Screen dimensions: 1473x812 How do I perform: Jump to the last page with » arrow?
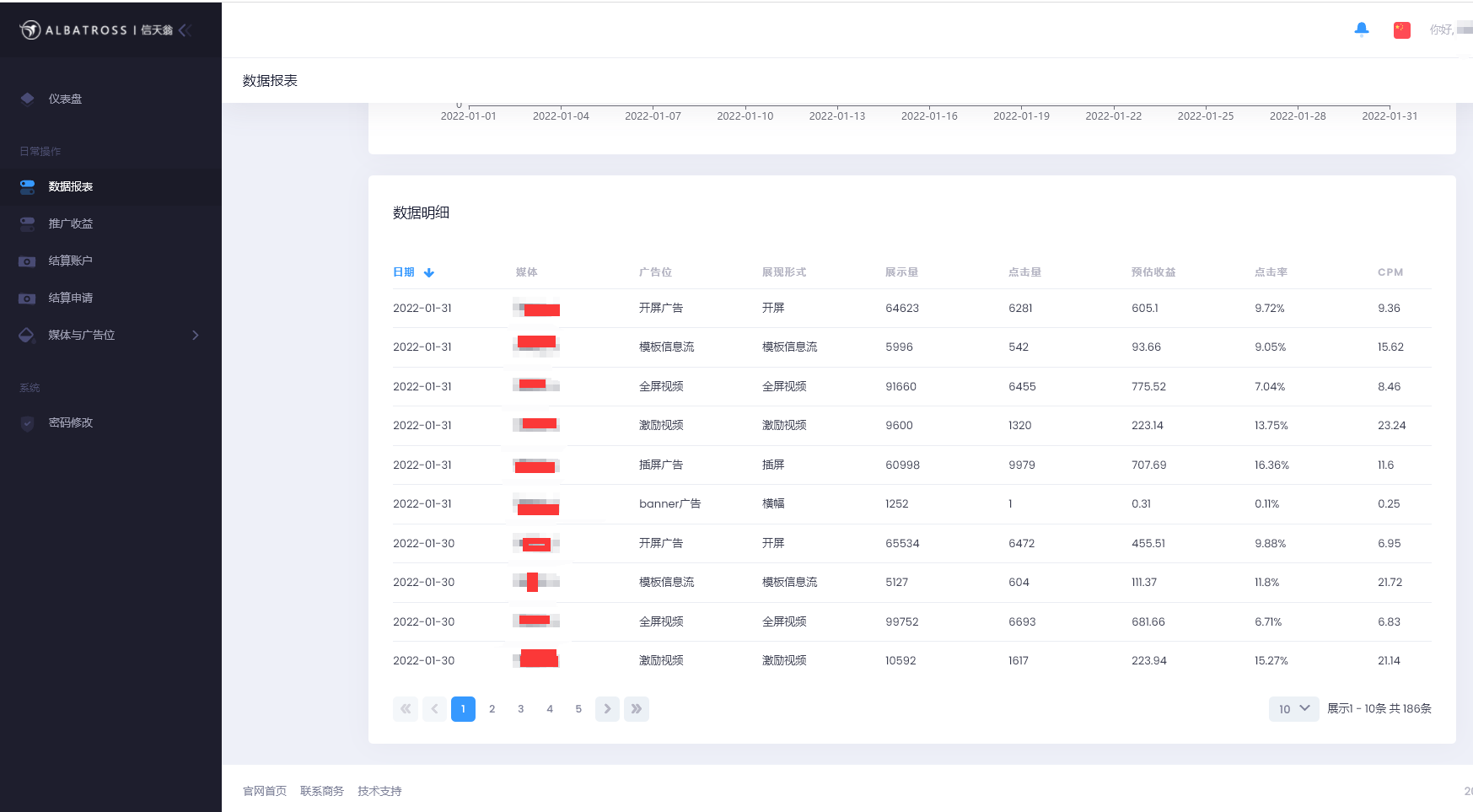pos(637,709)
